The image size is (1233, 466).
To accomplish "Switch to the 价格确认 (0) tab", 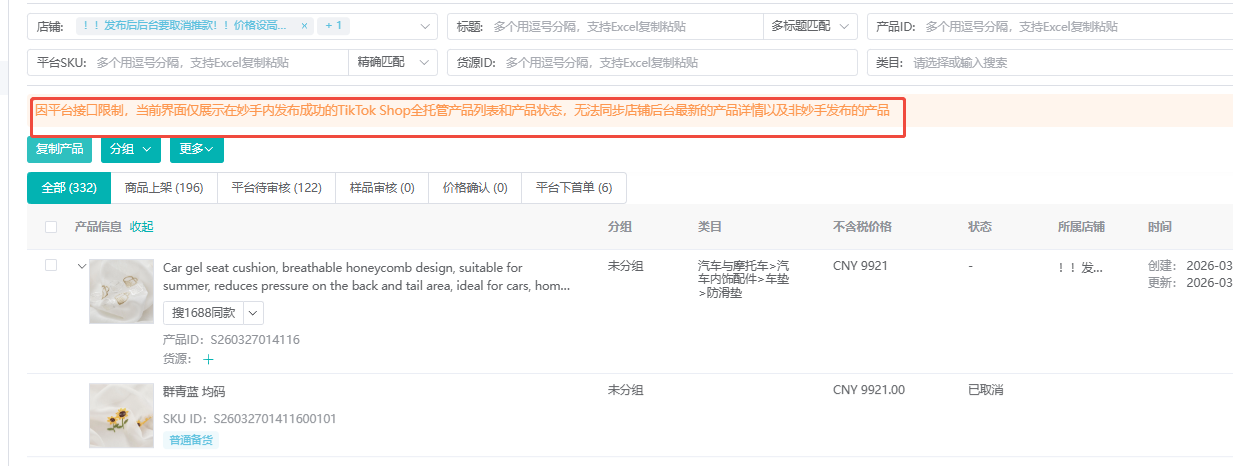I will [475, 188].
